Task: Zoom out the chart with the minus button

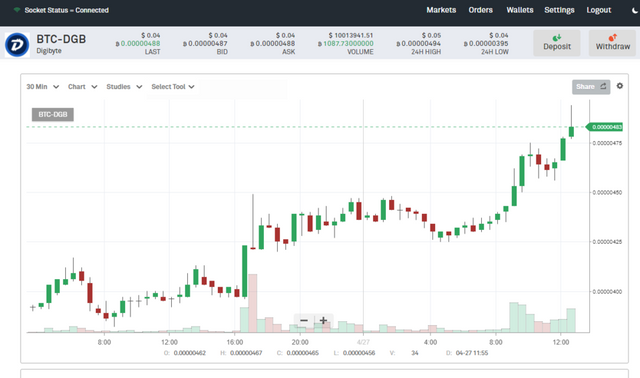Action: point(304,320)
